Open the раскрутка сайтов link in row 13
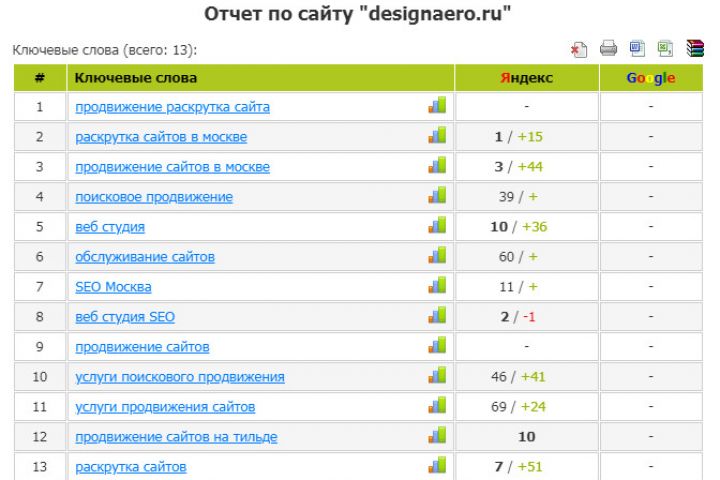The height and width of the screenshot is (480, 720). point(130,467)
